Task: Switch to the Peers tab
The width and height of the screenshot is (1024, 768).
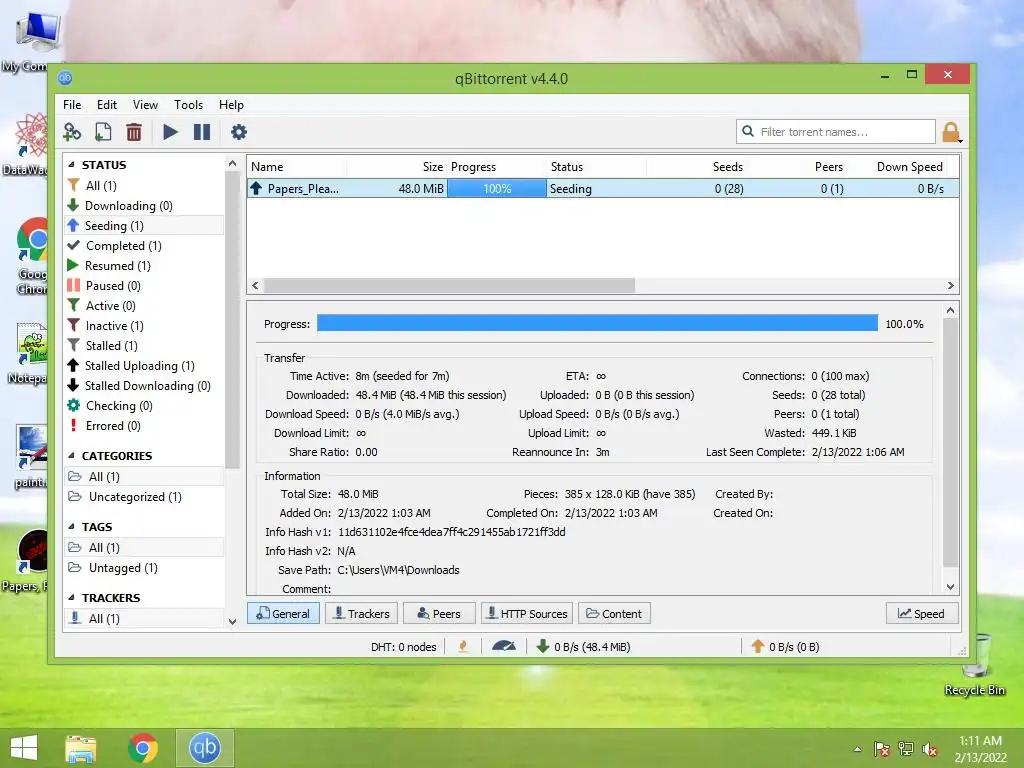Action: (439, 614)
